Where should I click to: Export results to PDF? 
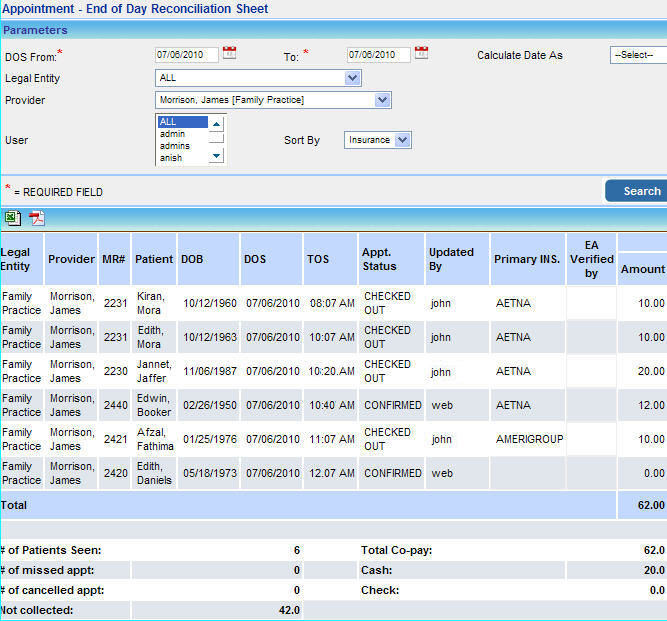point(37,218)
